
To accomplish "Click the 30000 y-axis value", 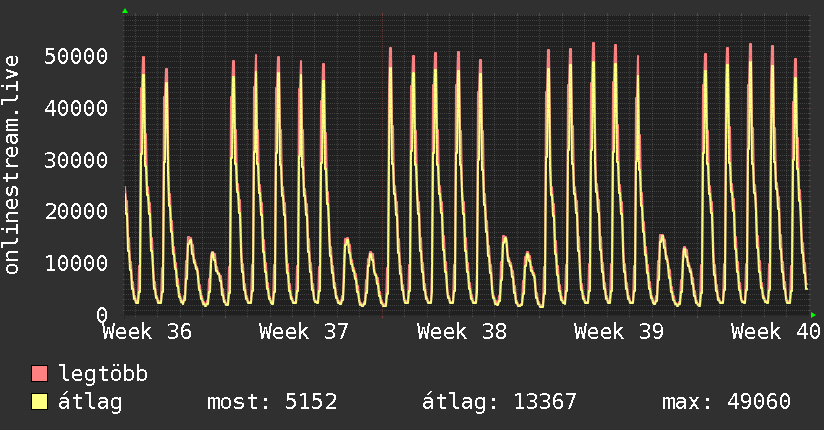I will tap(76, 160).
